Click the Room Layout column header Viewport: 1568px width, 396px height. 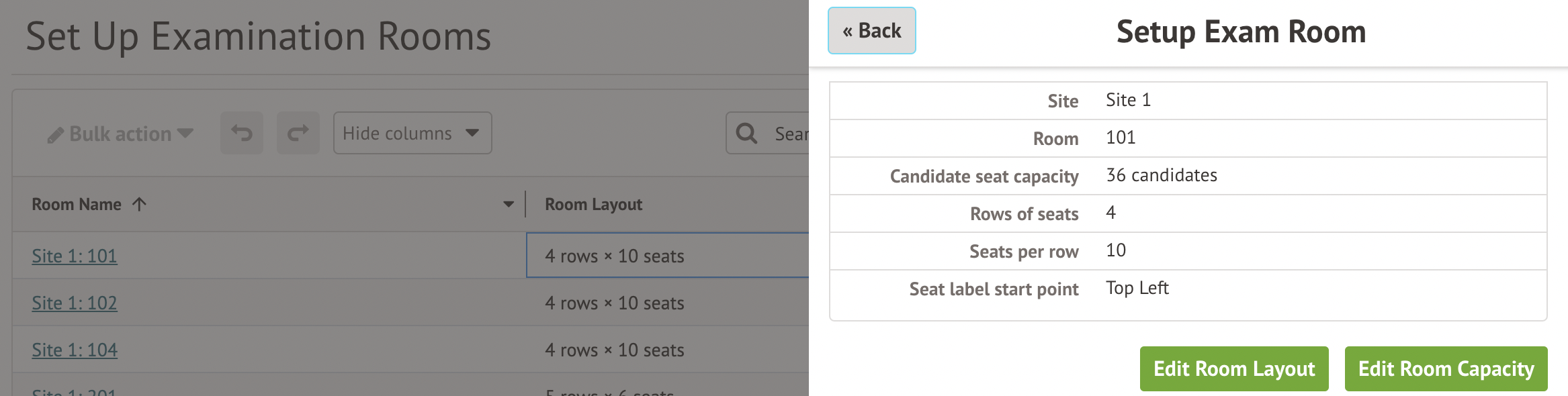(593, 204)
